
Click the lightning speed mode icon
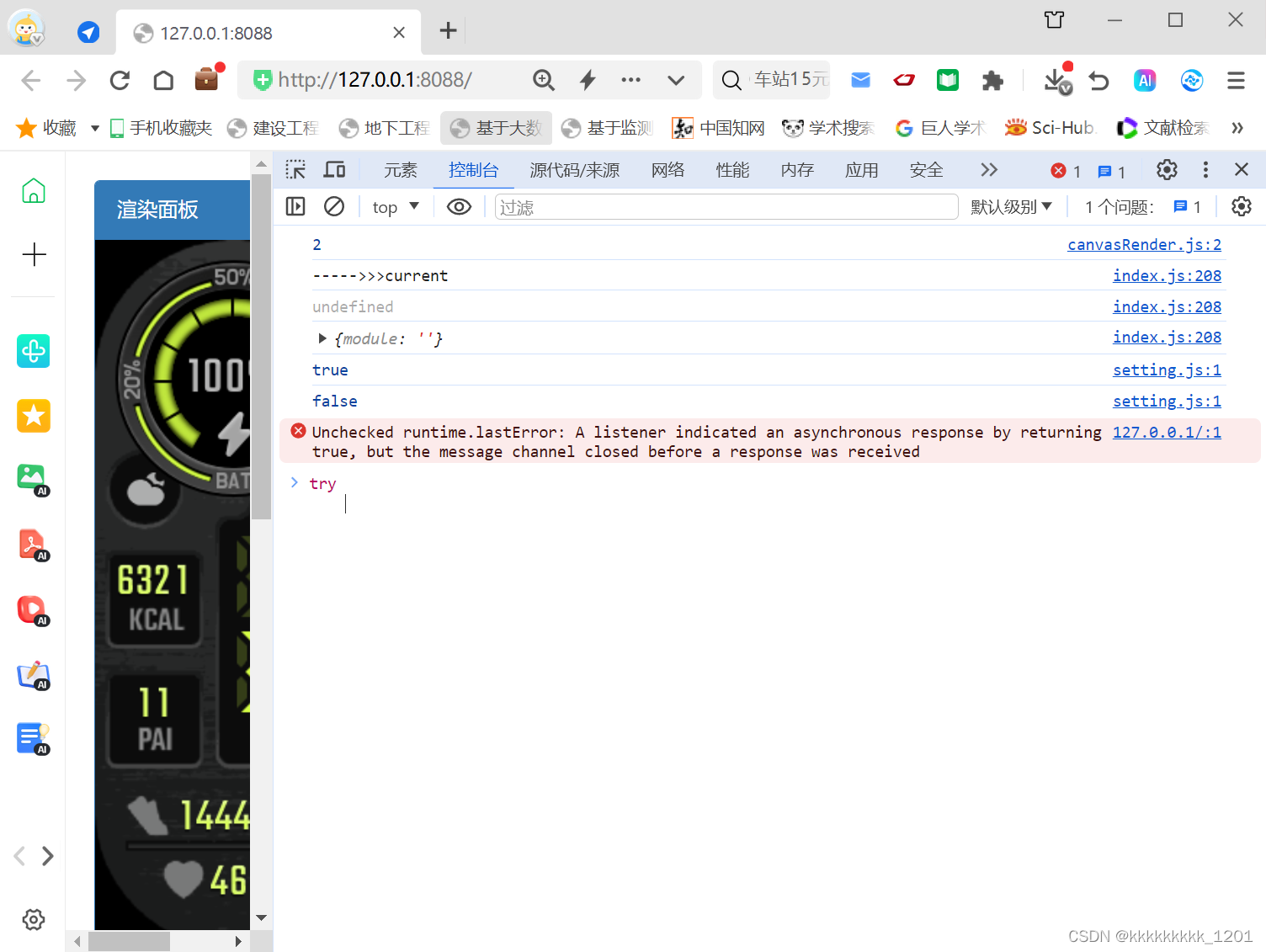tap(588, 80)
